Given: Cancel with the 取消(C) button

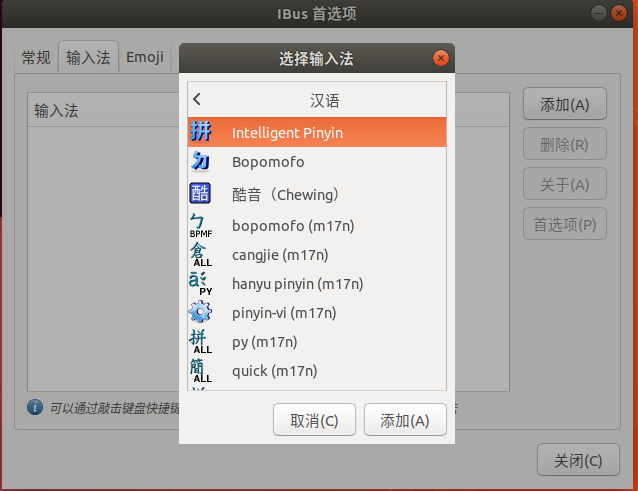Looking at the screenshot, I should tap(314, 420).
